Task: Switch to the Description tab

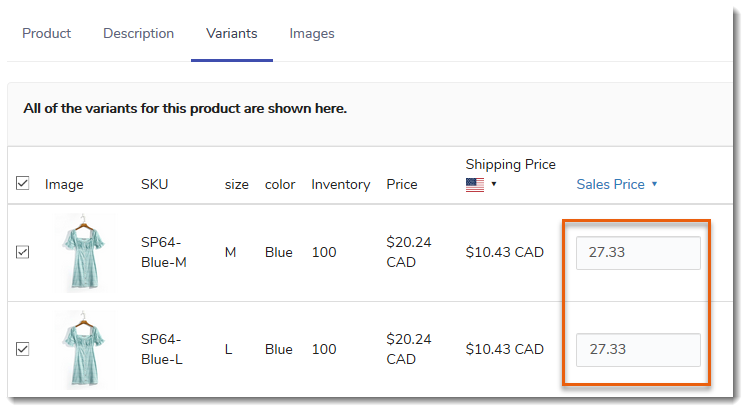Action: click(x=138, y=33)
